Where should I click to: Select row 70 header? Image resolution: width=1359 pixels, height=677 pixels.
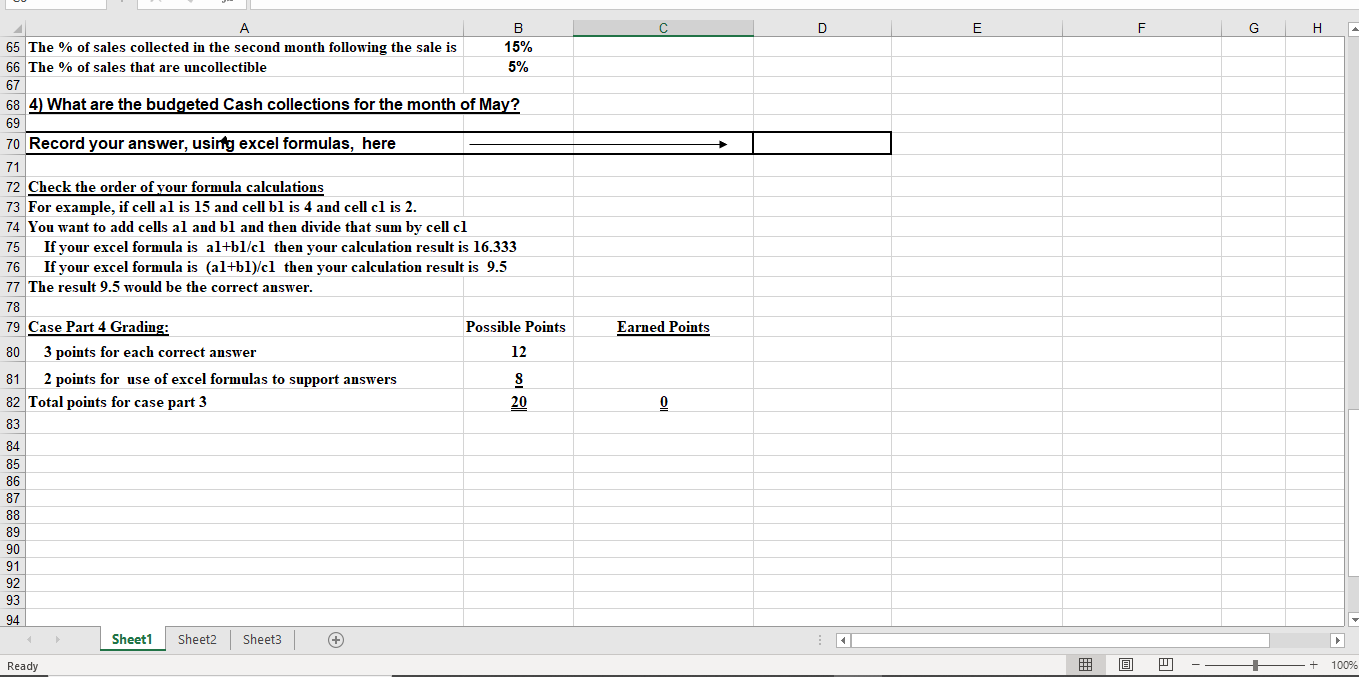(14, 144)
